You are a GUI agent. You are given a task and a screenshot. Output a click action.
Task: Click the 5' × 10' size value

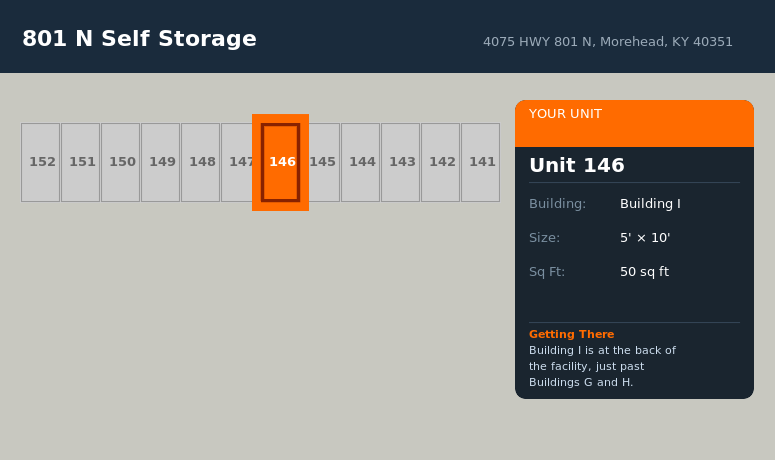coord(645,238)
